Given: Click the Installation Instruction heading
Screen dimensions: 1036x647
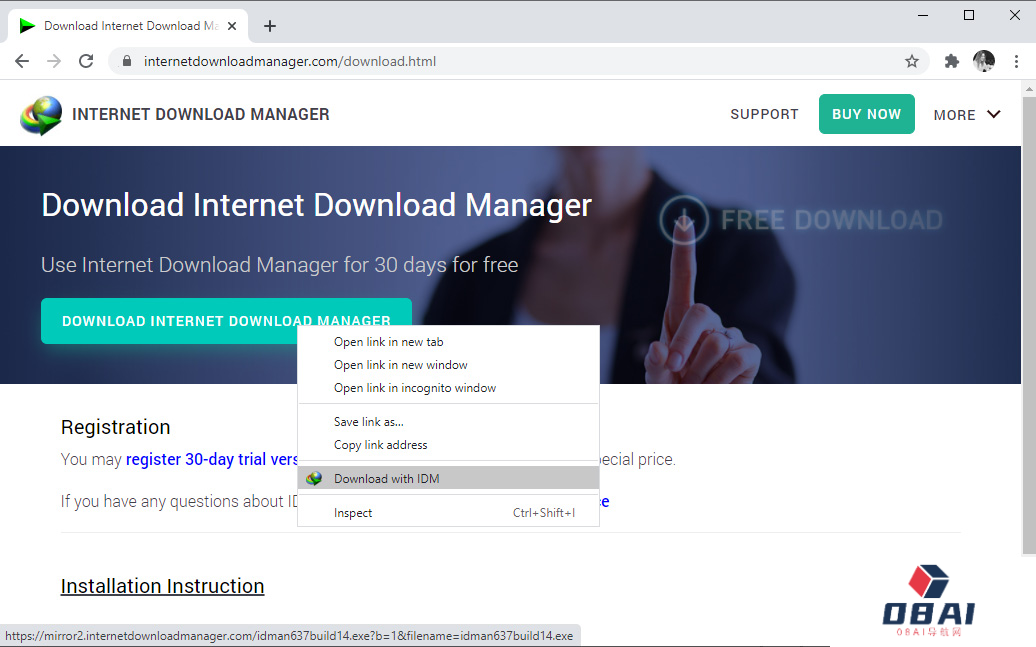Looking at the screenshot, I should [x=163, y=586].
